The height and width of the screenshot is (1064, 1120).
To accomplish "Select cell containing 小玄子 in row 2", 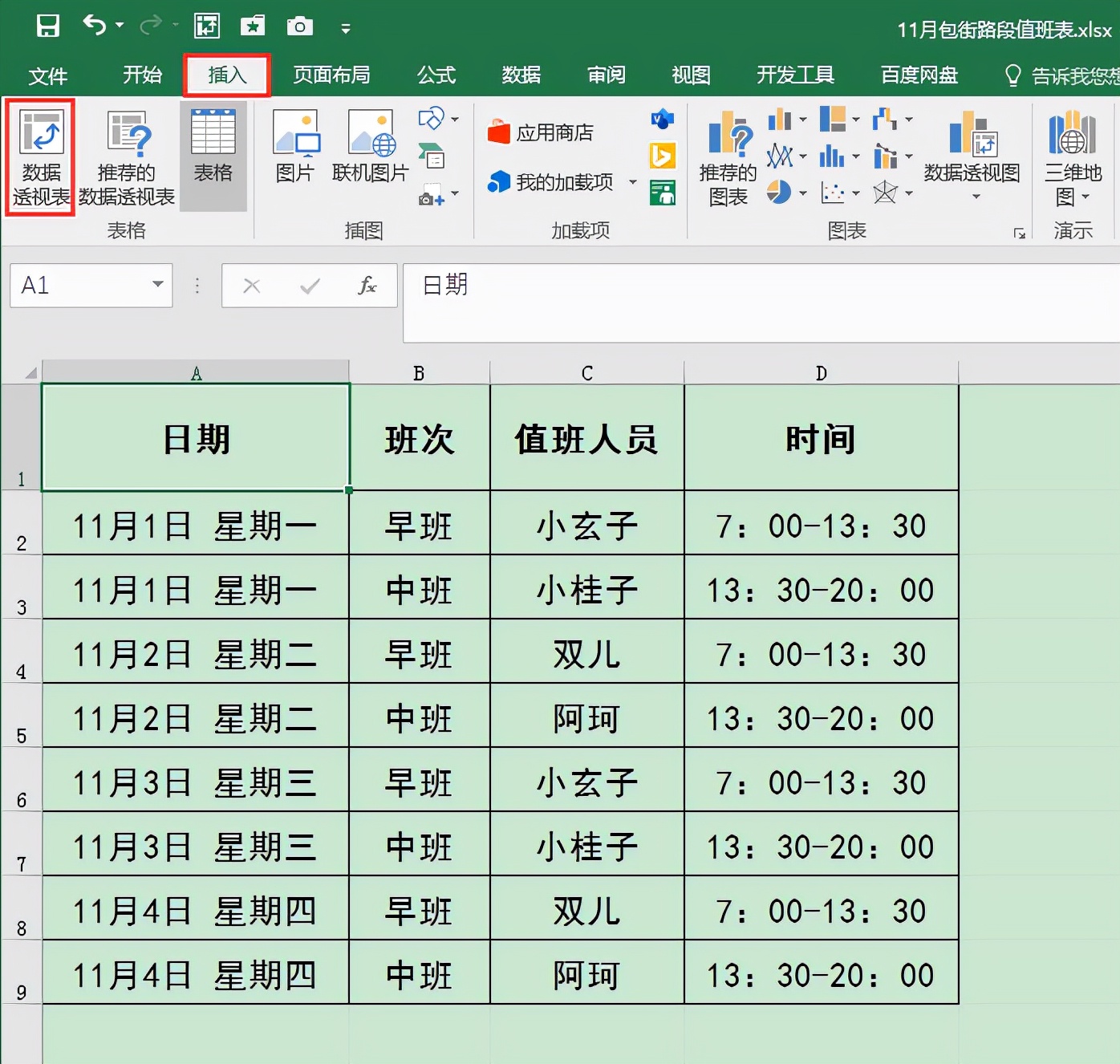I will click(586, 526).
